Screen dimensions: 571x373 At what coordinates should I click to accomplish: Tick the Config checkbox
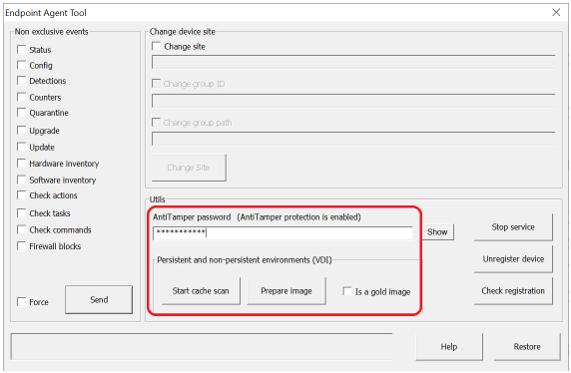(21, 65)
